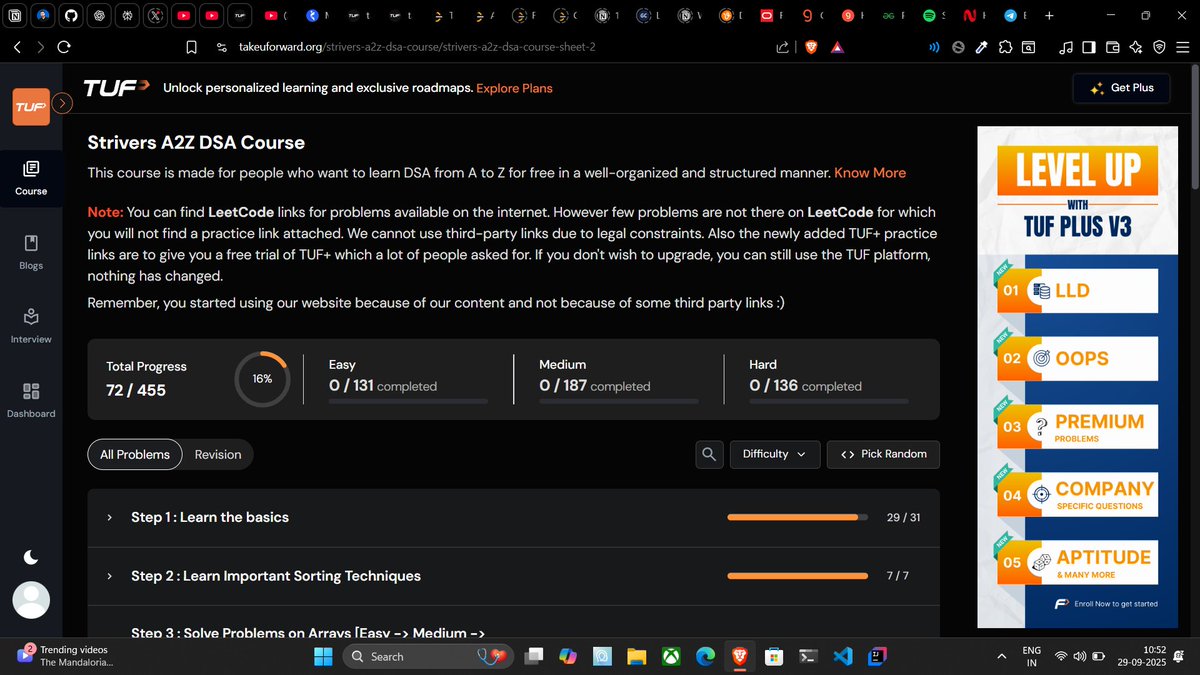Open the user profile avatar
Screen dimensions: 1200x675
pyautogui.click(x=31, y=599)
